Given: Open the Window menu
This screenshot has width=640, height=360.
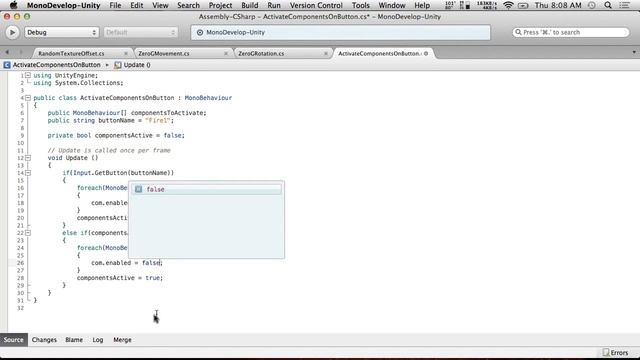Looking at the screenshot, I should click(x=392, y=5).
